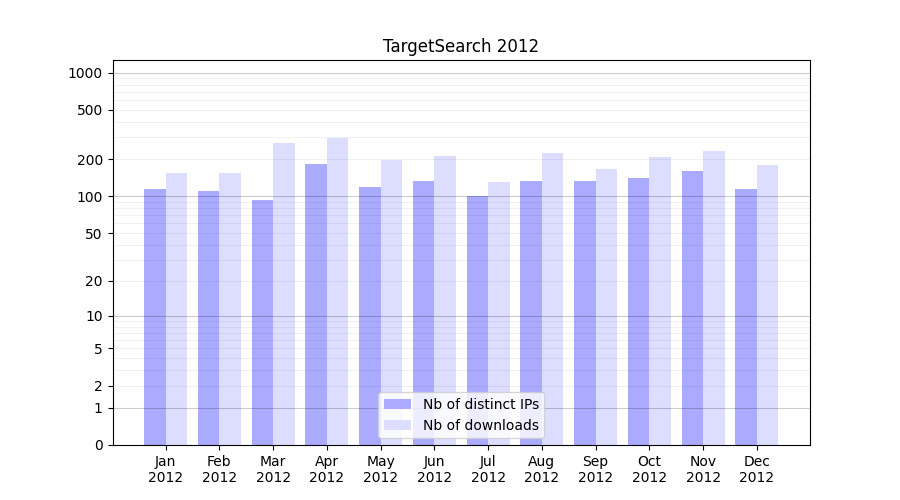Select the Nb of downloads legend label

(480, 425)
